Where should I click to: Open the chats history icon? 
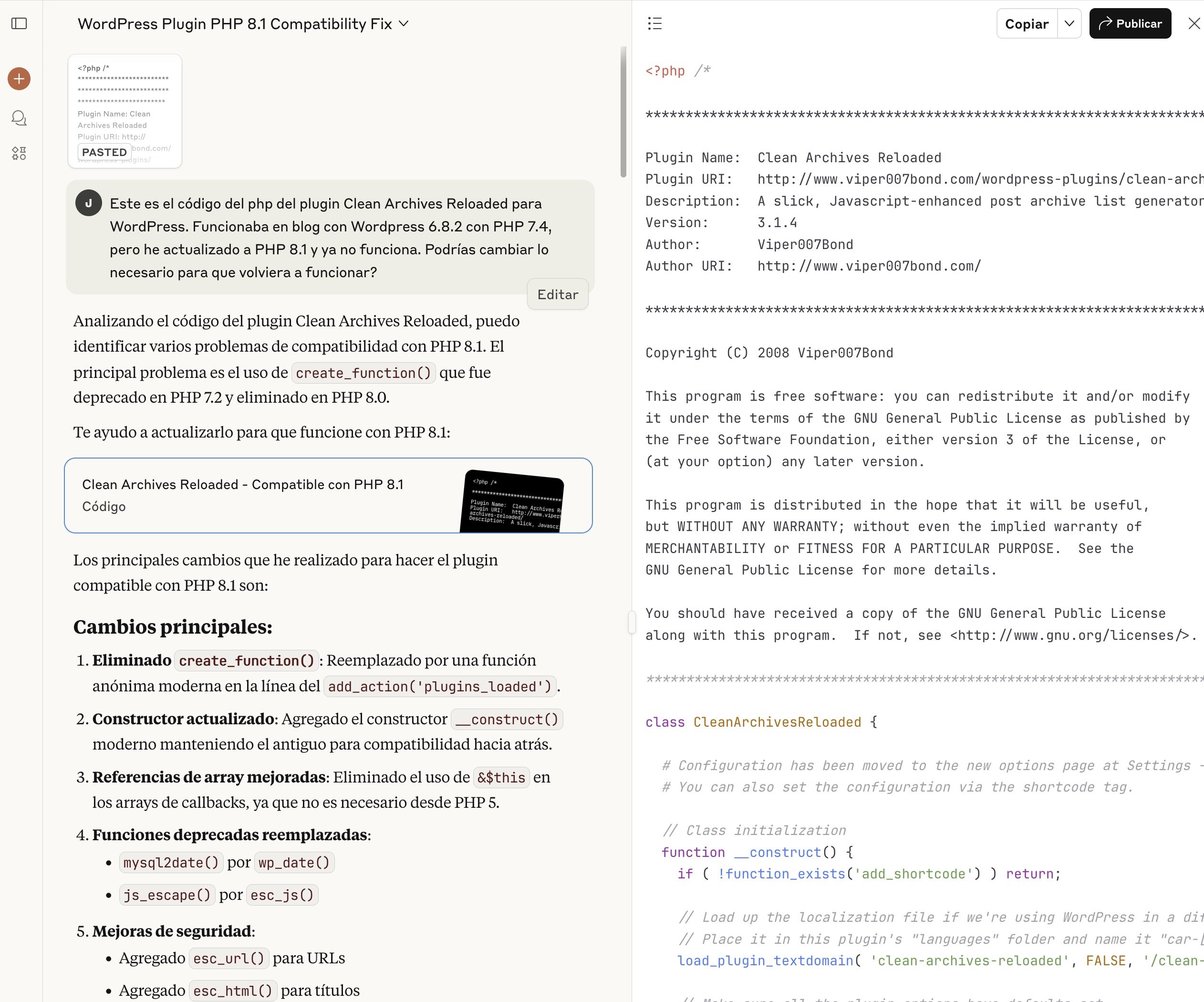click(19, 118)
